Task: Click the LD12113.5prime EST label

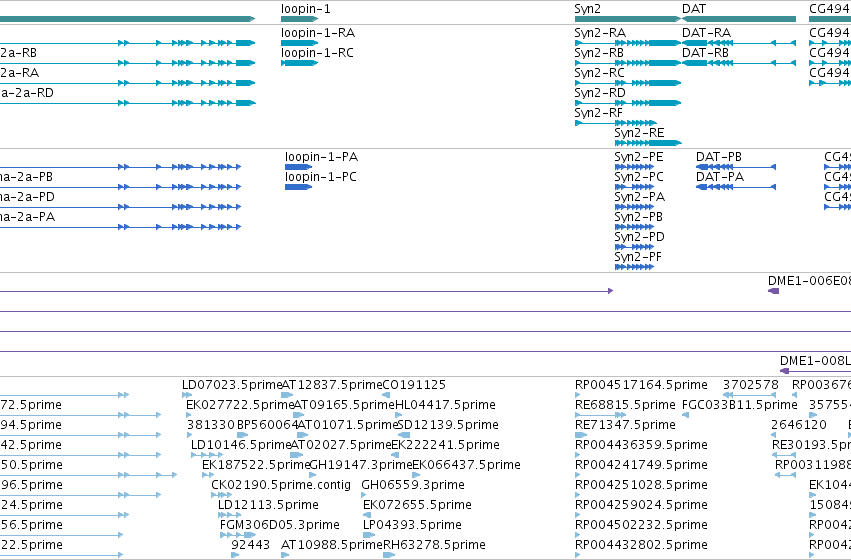Action: coord(268,505)
